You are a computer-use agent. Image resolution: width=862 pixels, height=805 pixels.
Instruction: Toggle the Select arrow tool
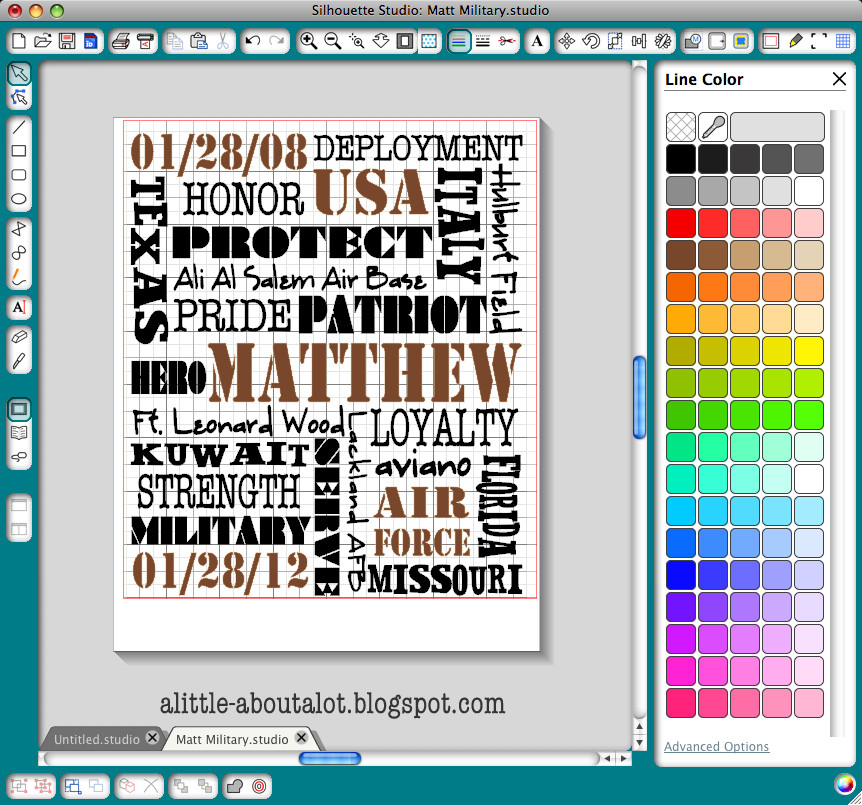(19, 73)
